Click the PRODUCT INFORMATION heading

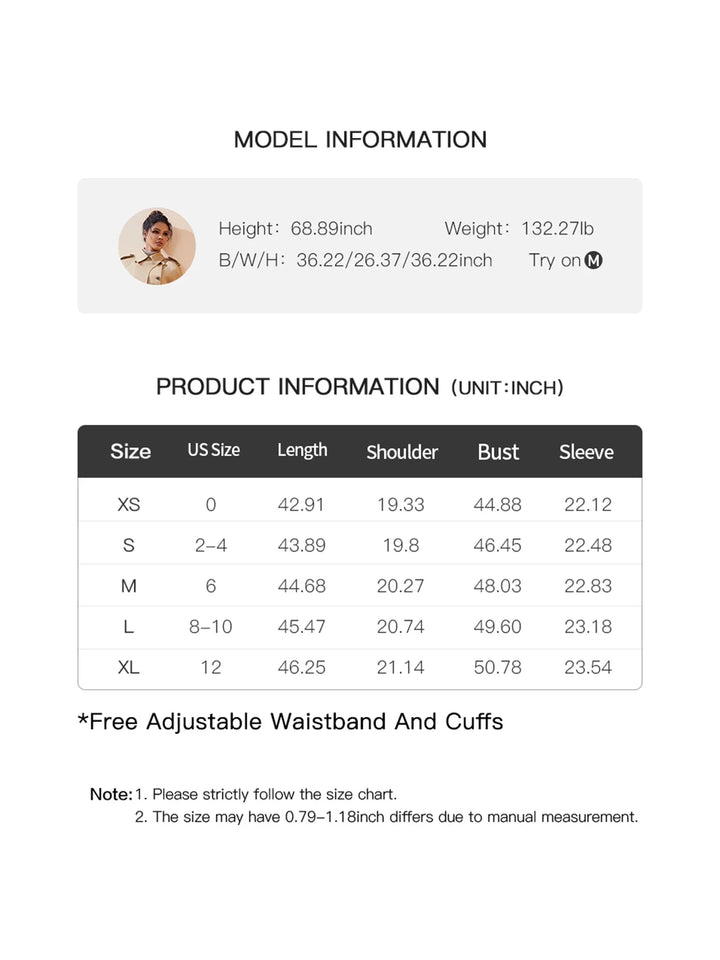click(297, 387)
